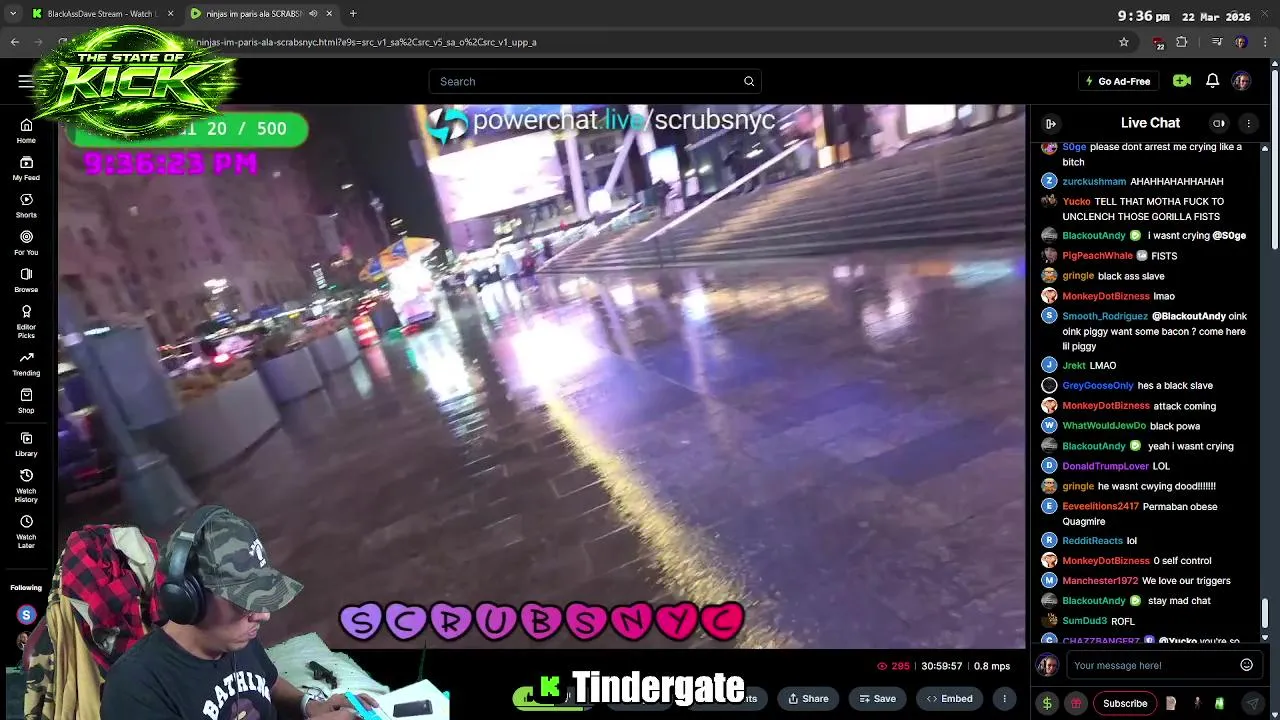The width and height of the screenshot is (1280, 720).
Task: Open the Home sidebar icon
Action: (x=26, y=131)
